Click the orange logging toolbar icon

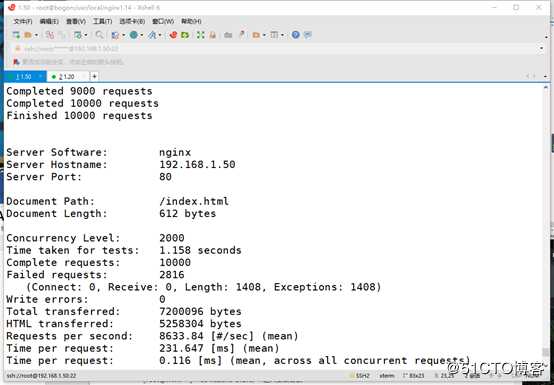[x=256, y=35]
